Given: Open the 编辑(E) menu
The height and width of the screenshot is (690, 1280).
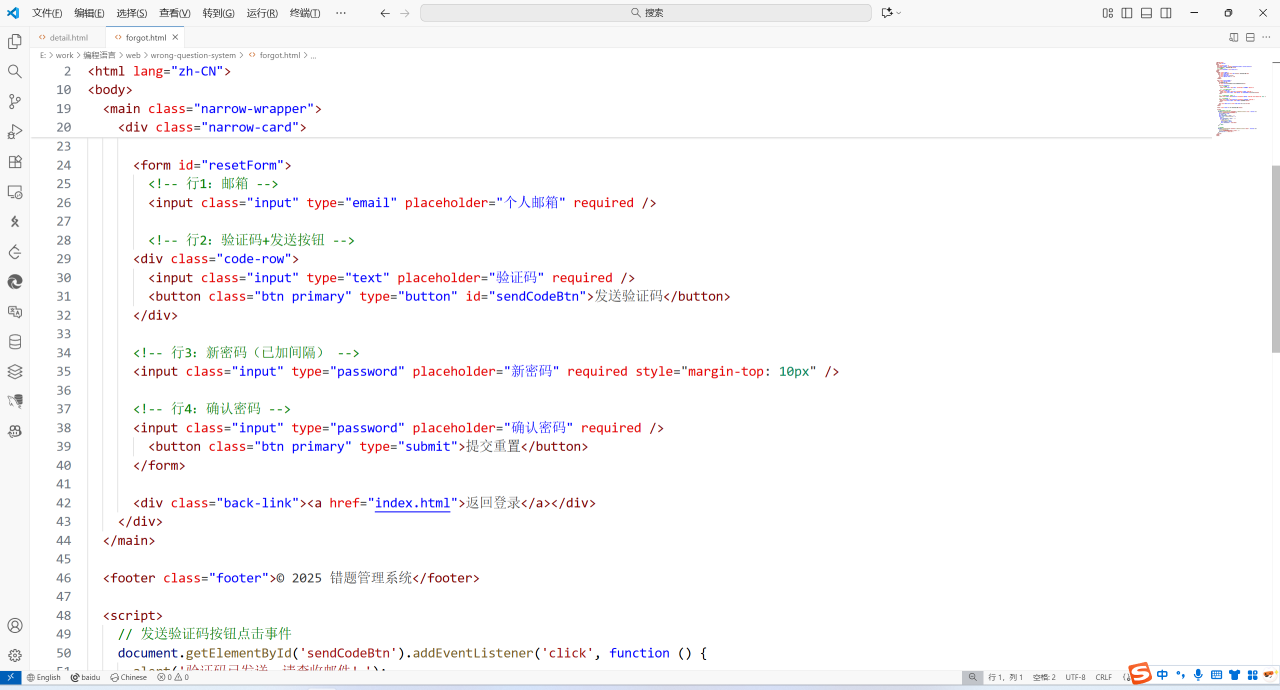Looking at the screenshot, I should (89, 13).
